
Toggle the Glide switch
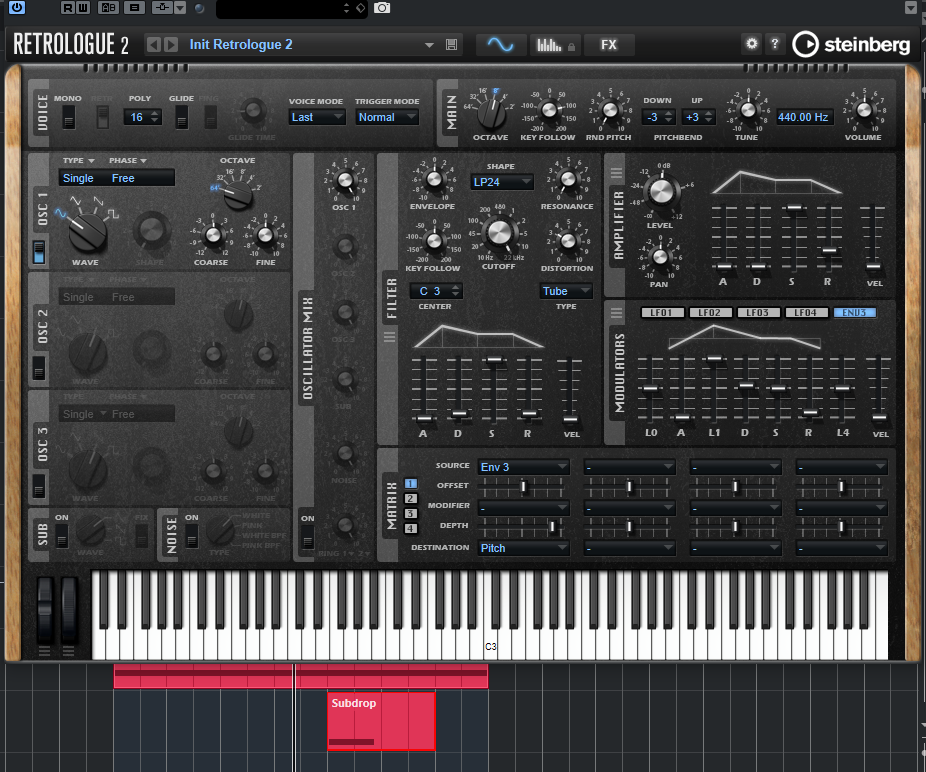(x=181, y=116)
